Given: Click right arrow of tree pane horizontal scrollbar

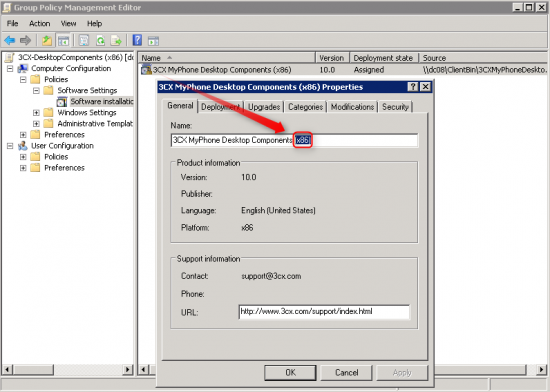Looking at the screenshot, I should pyautogui.click(x=128, y=370).
